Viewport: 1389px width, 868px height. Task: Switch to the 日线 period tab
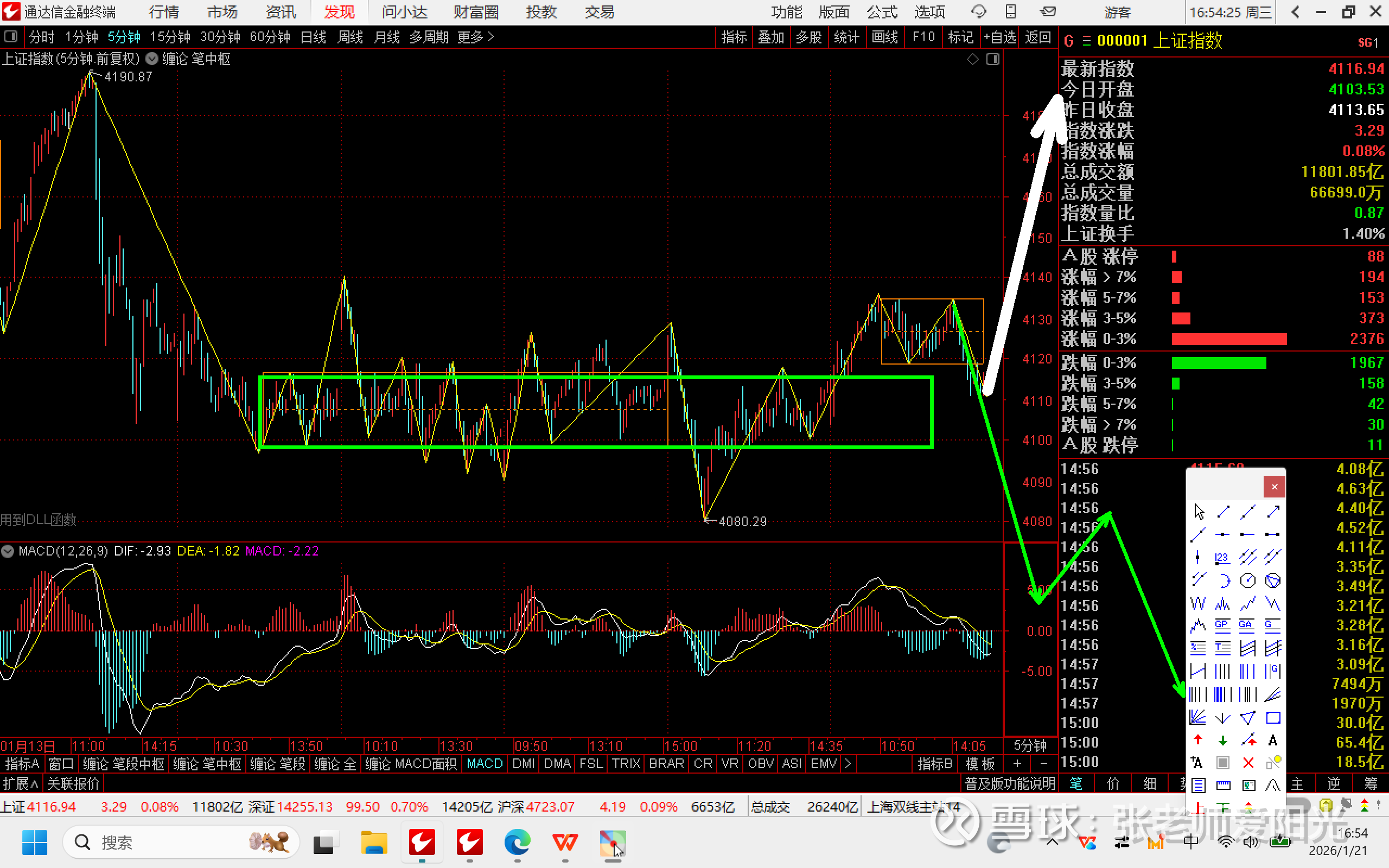pos(314,37)
